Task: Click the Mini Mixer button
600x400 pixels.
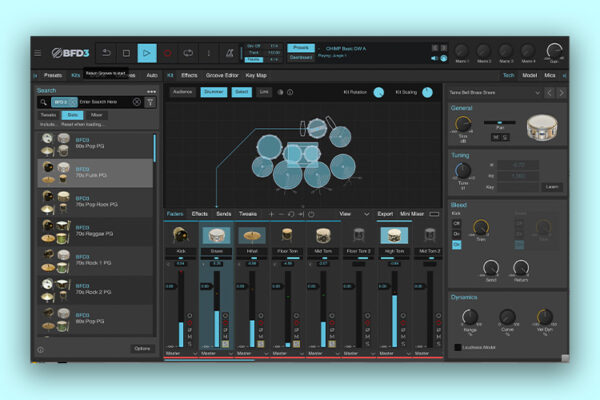Action: point(412,214)
